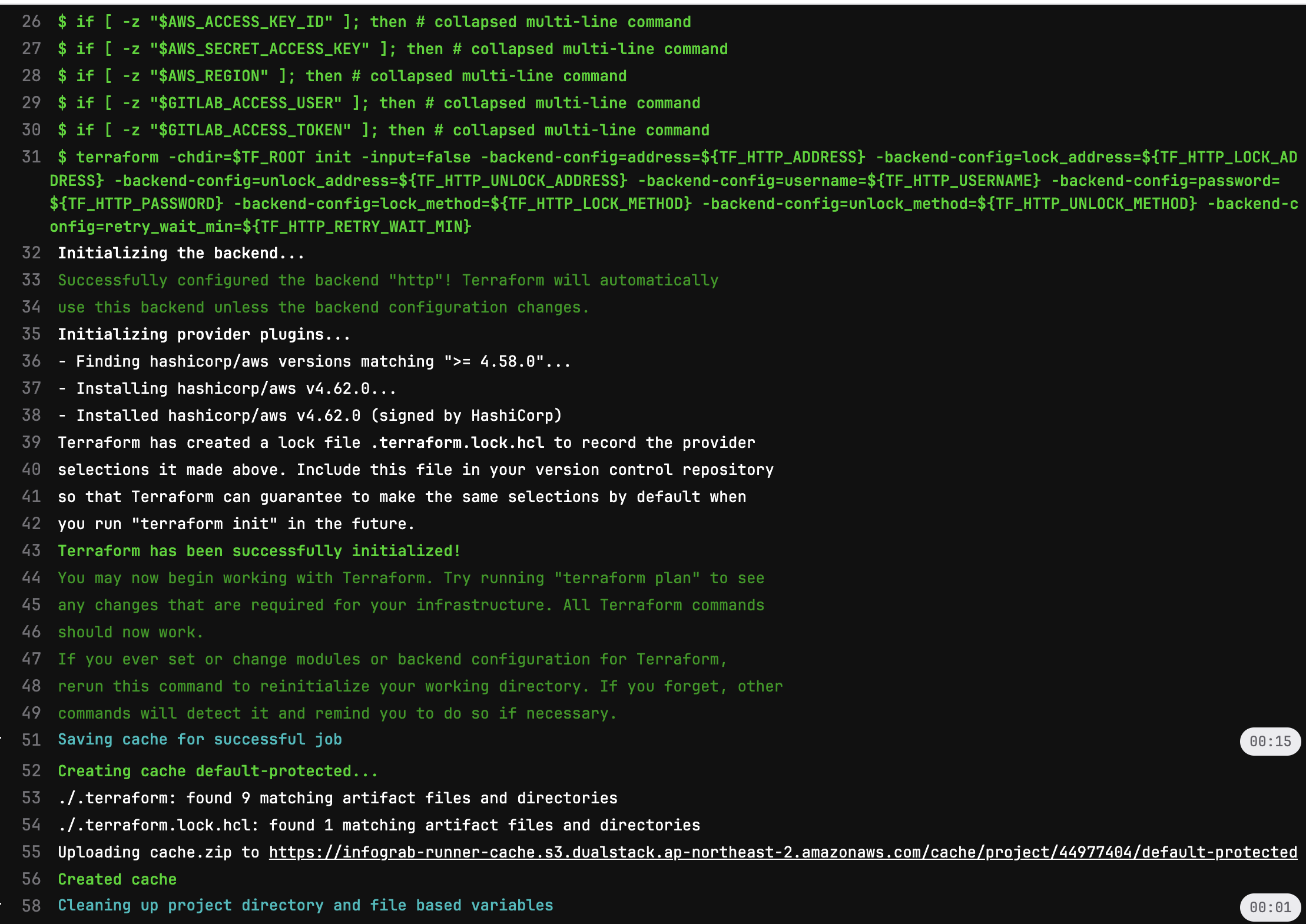Click 'you run "terraform init" in the future.' line
Viewport: 1306px width, 924px height.
click(236, 524)
